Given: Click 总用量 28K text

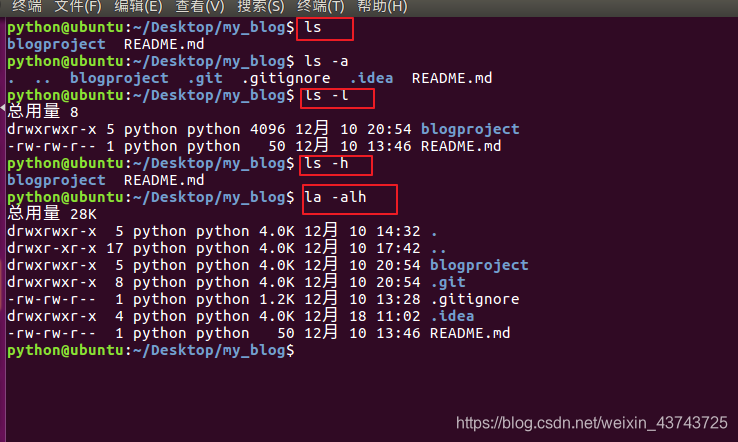Looking at the screenshot, I should pos(52,214).
